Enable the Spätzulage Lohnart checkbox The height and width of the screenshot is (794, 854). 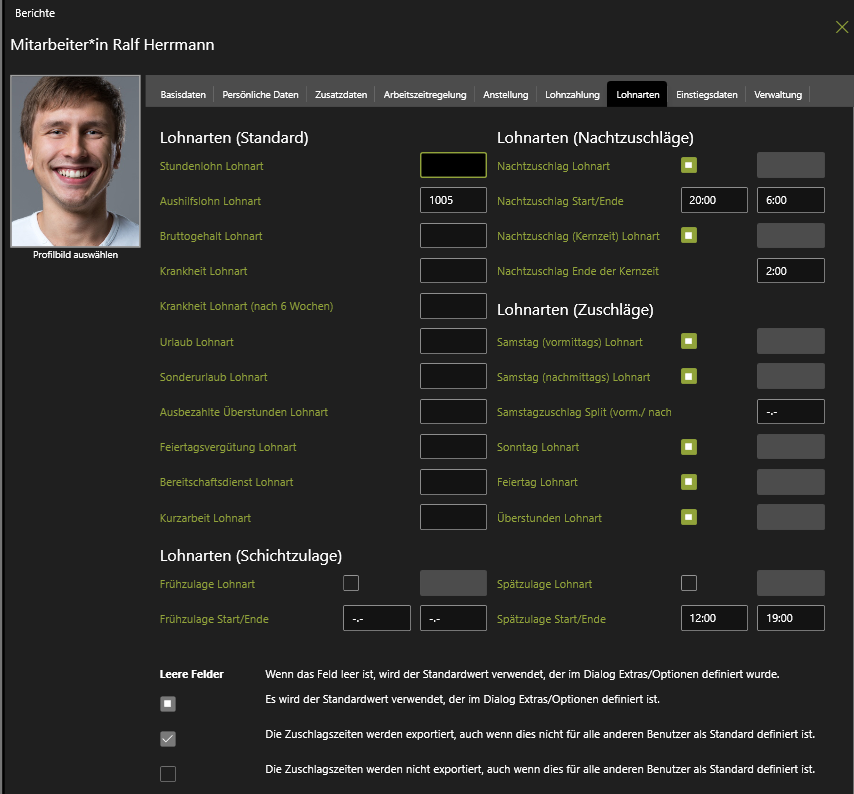tap(689, 583)
